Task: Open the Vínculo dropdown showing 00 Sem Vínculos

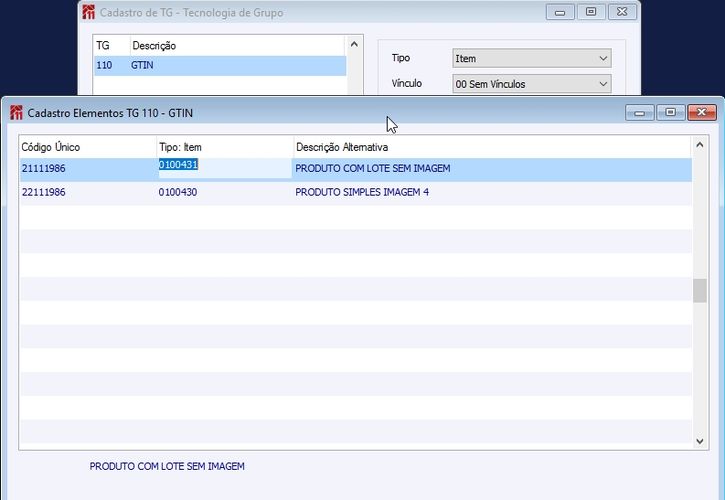Action: click(532, 84)
